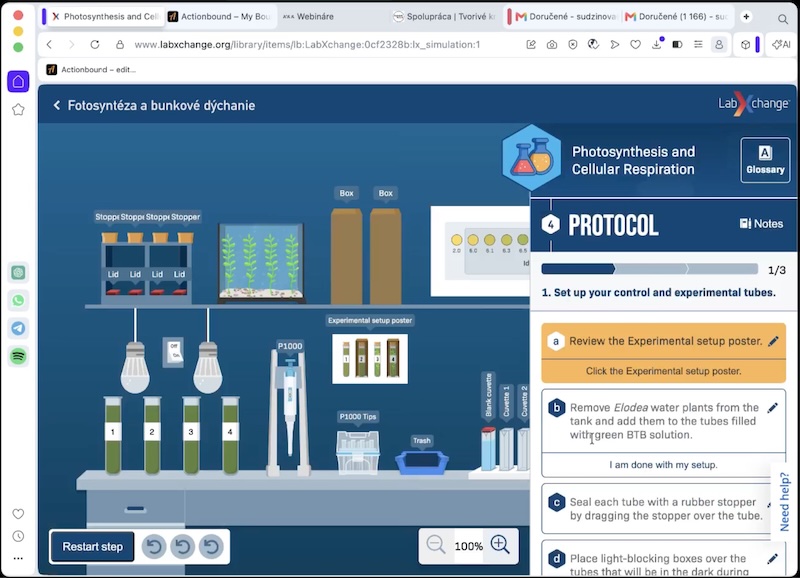Open a new browser tab with plus
Image resolution: width=800 pixels, height=578 pixels.
click(x=746, y=16)
